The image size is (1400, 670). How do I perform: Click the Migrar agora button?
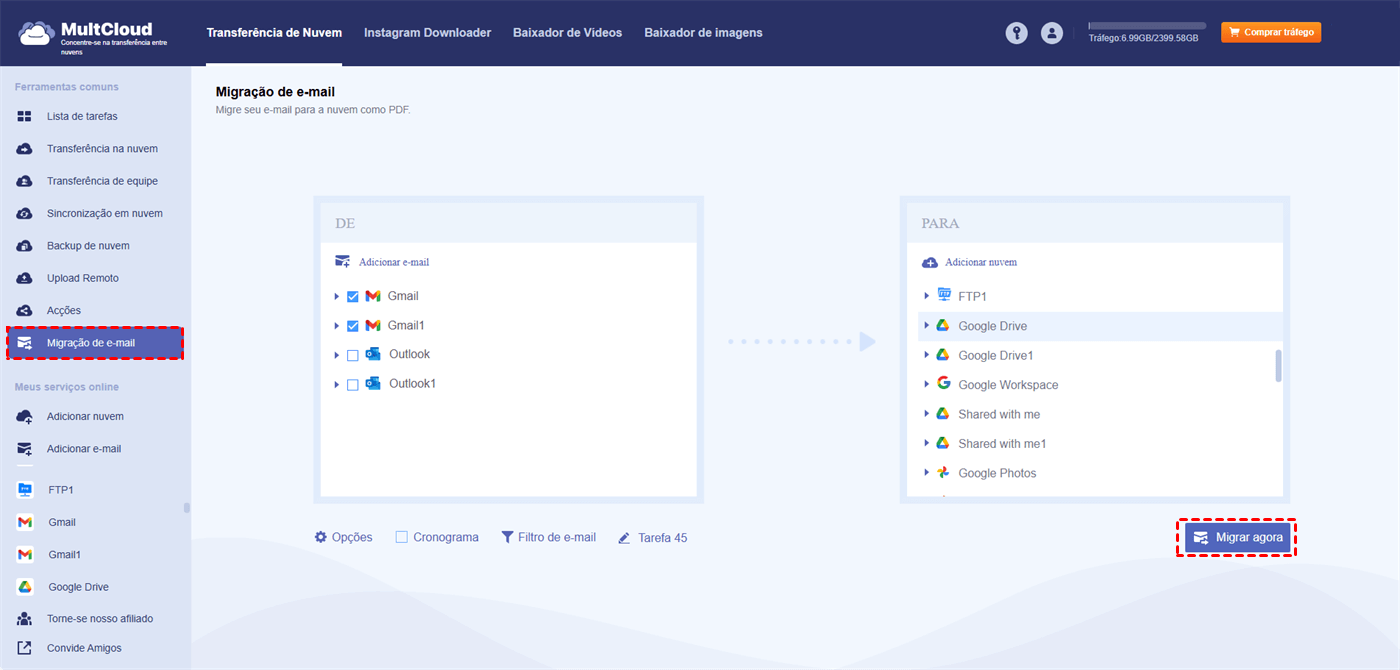point(1238,538)
